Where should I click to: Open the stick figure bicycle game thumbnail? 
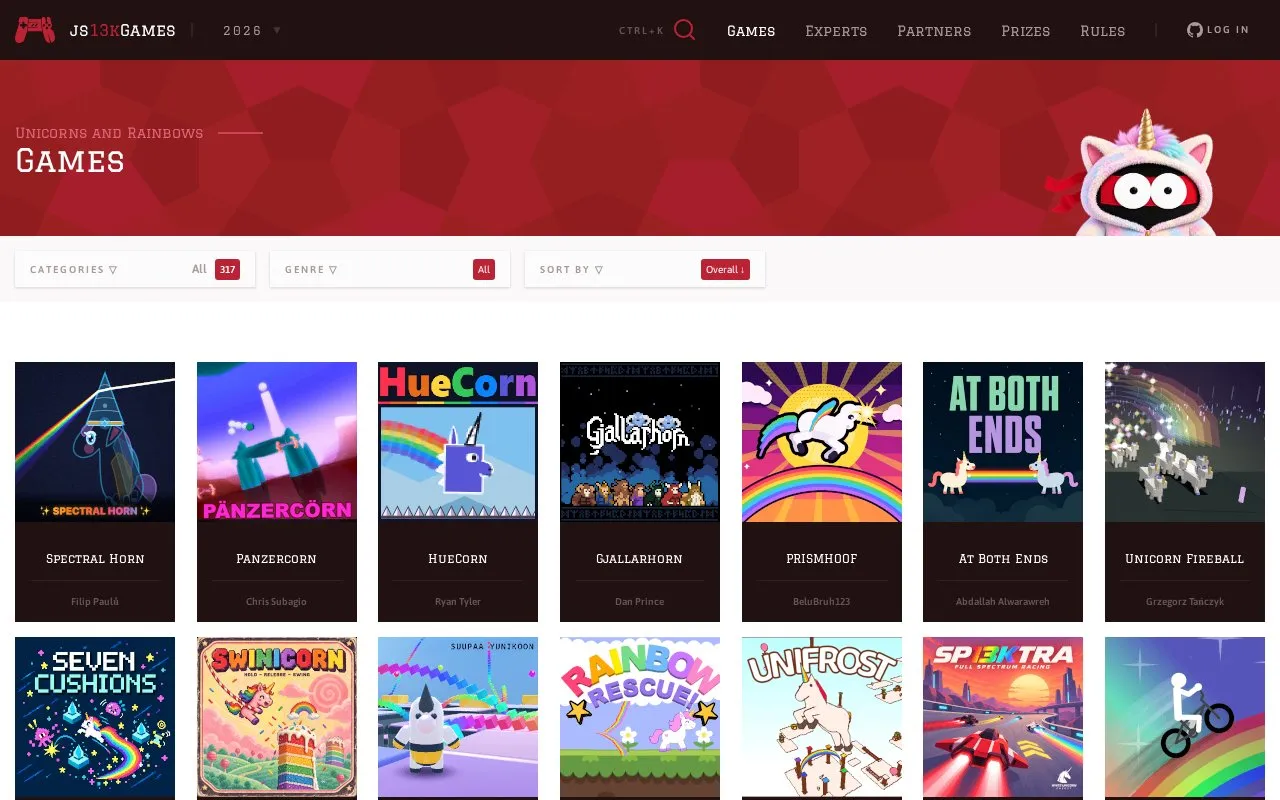tap(1185, 717)
